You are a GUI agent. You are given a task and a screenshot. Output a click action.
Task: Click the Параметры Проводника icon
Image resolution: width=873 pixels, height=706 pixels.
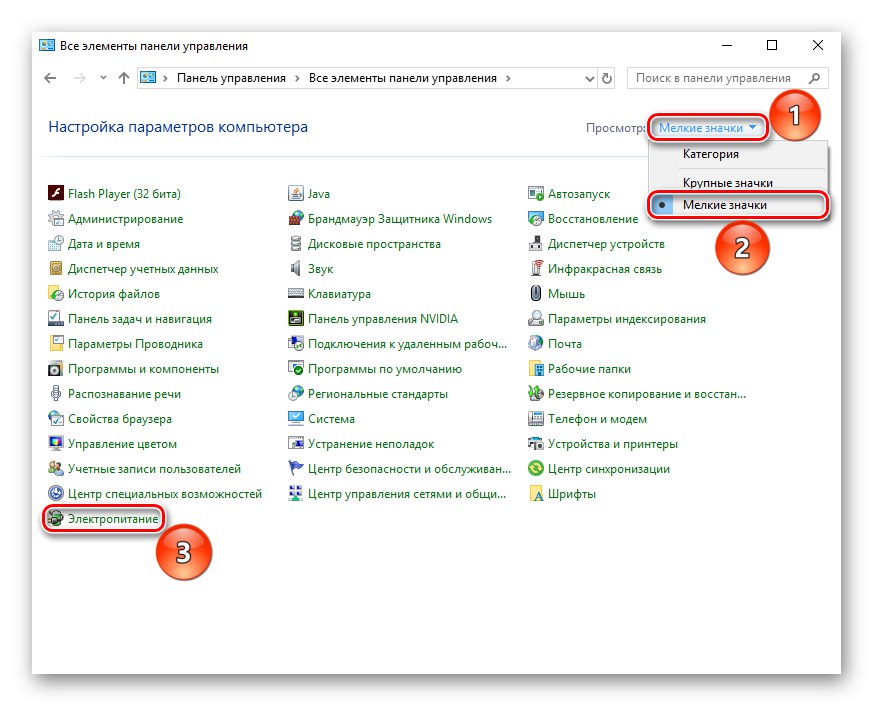click(x=56, y=344)
